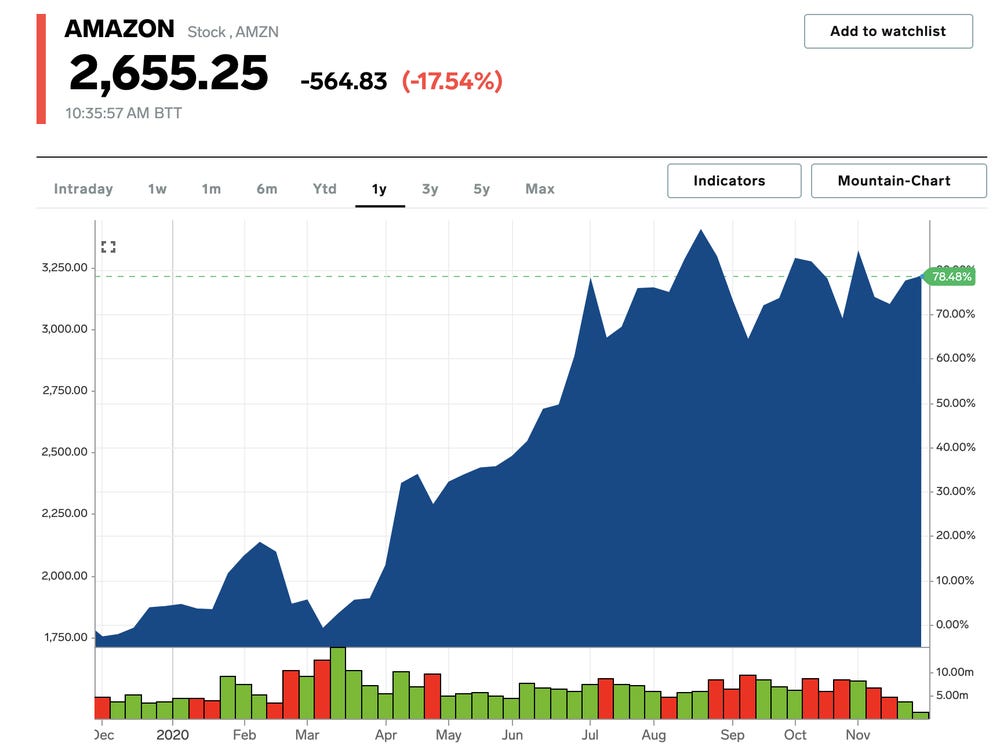Viewport: 1000px width, 750px height.
Task: Switch to Intraday time range
Action: (83, 189)
